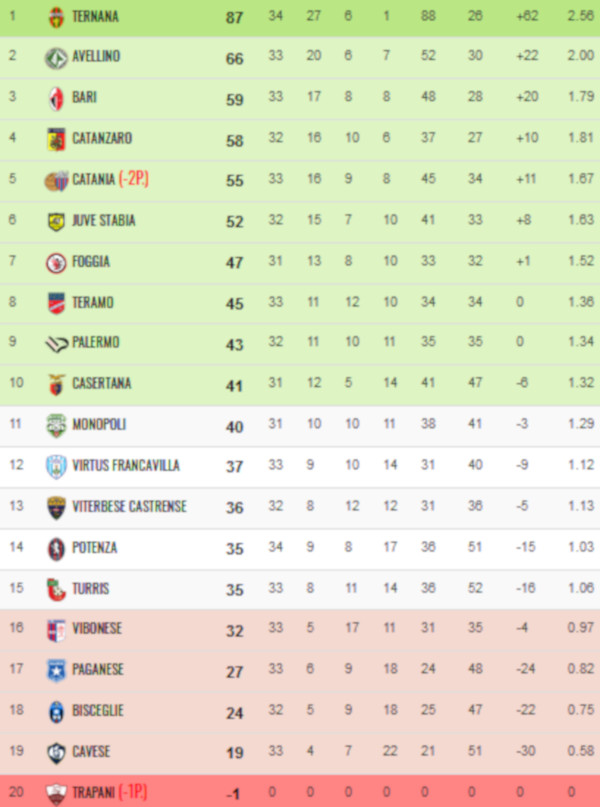Click the Casertana crest icon
The image size is (600, 807).
click(56, 384)
